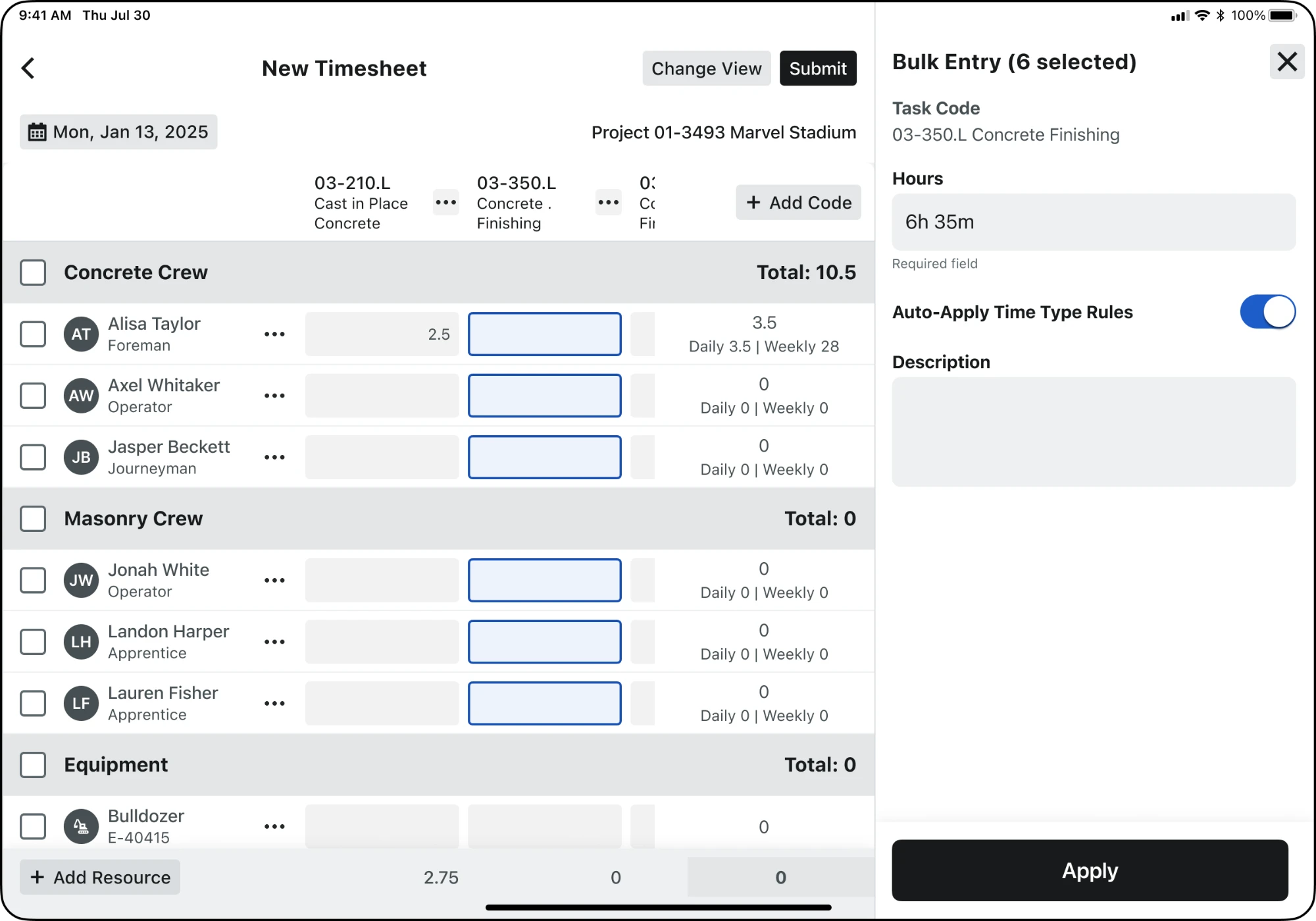Screen dimensions: 1316x921
Task: Select Alisa Taylor's 2.5 hours cell
Action: click(x=382, y=334)
